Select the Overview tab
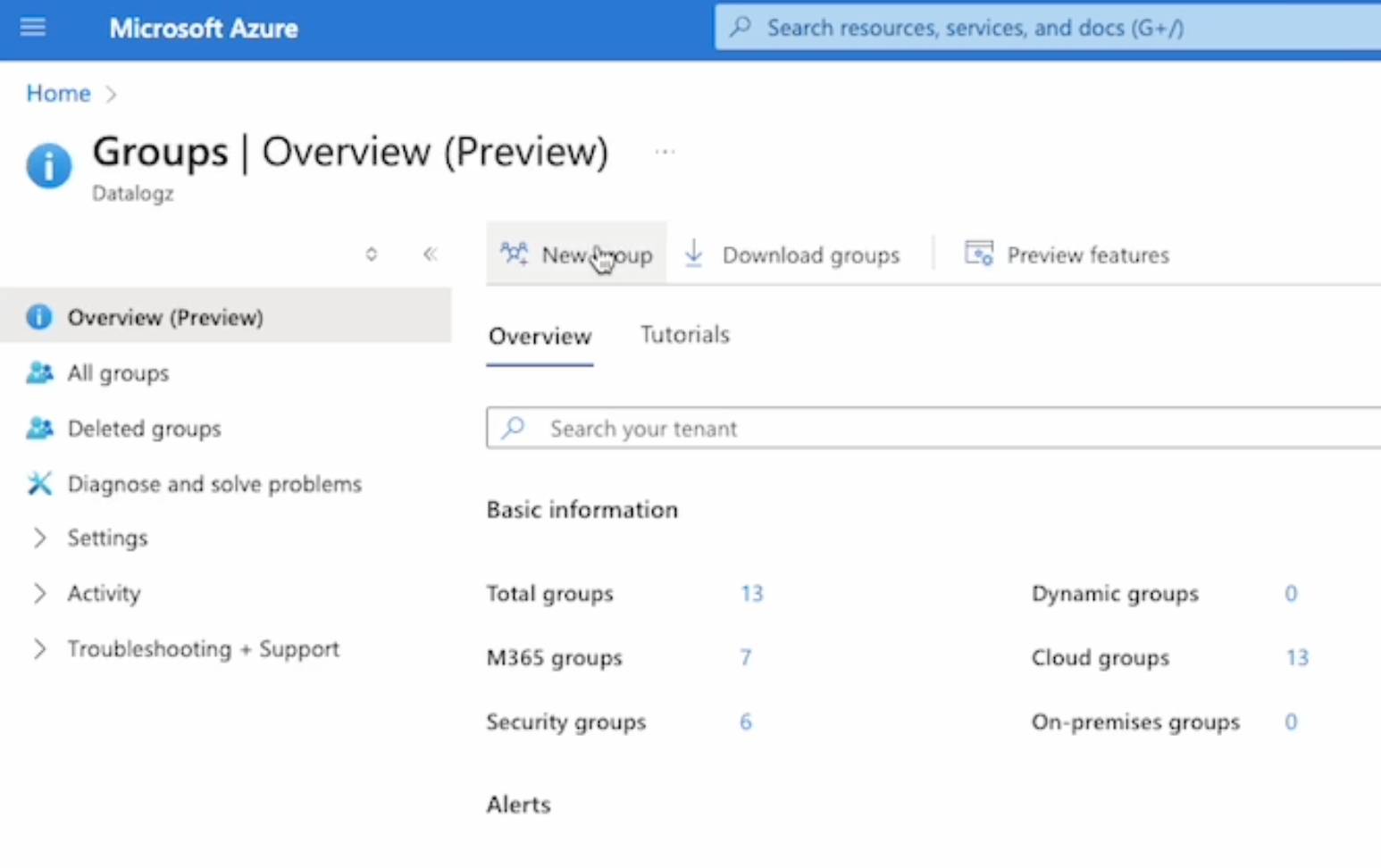Screen dimensions: 1381x868 click(x=540, y=337)
